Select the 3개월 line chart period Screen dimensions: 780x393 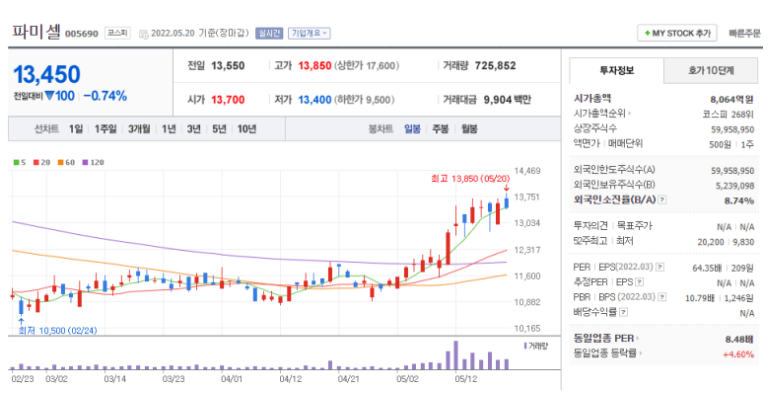[x=139, y=129]
